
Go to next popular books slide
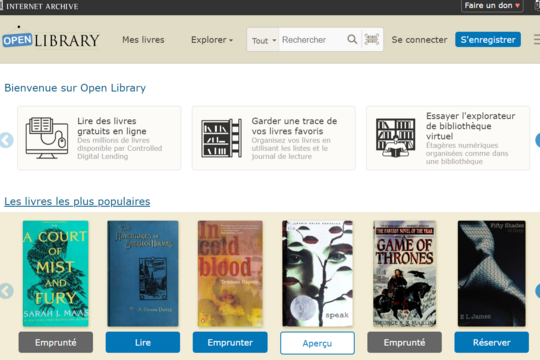pyautogui.click(x=537, y=291)
